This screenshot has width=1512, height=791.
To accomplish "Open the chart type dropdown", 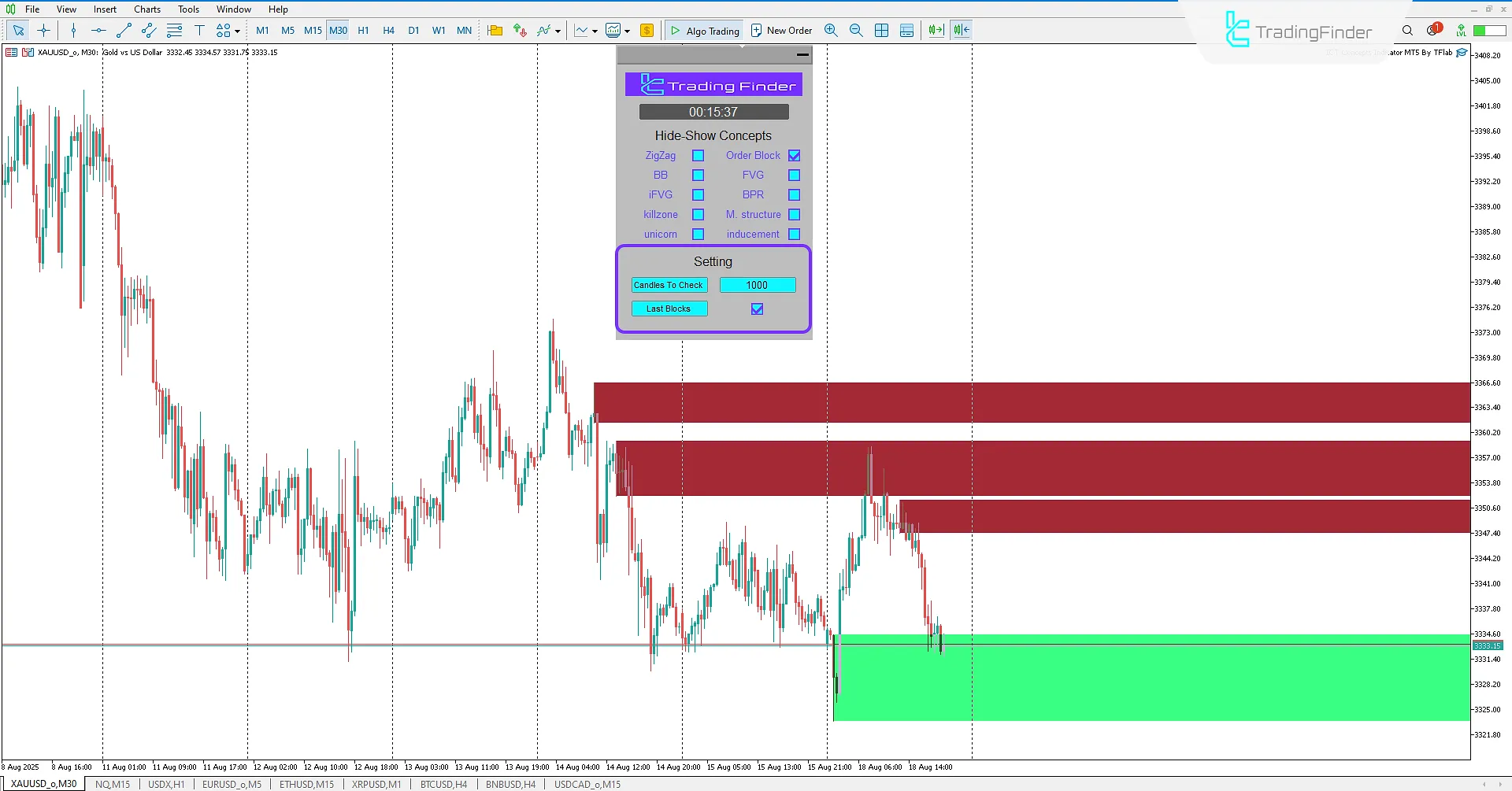I will point(595,30).
